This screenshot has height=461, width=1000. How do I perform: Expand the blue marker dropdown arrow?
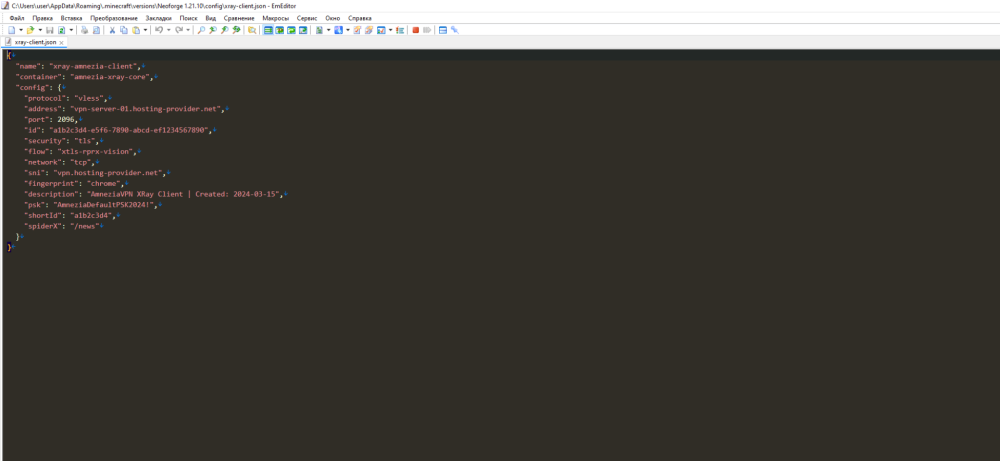coord(348,30)
